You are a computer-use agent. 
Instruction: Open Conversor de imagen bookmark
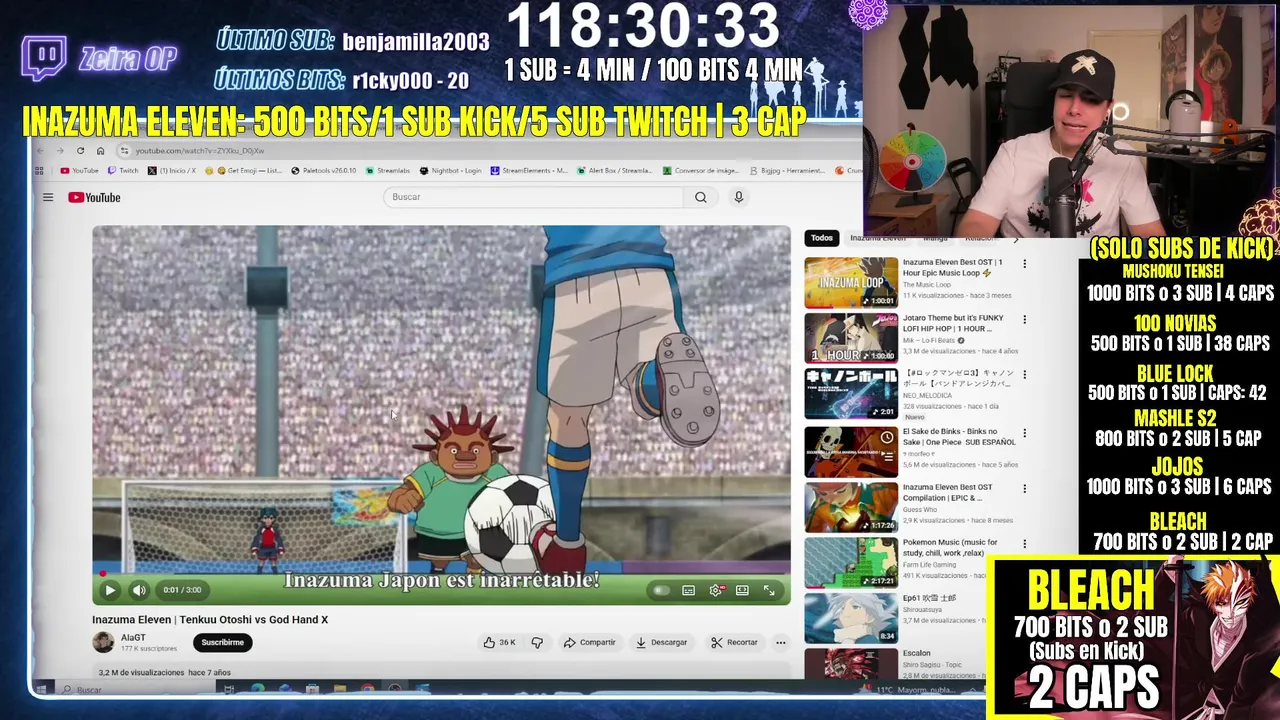pyautogui.click(x=701, y=171)
